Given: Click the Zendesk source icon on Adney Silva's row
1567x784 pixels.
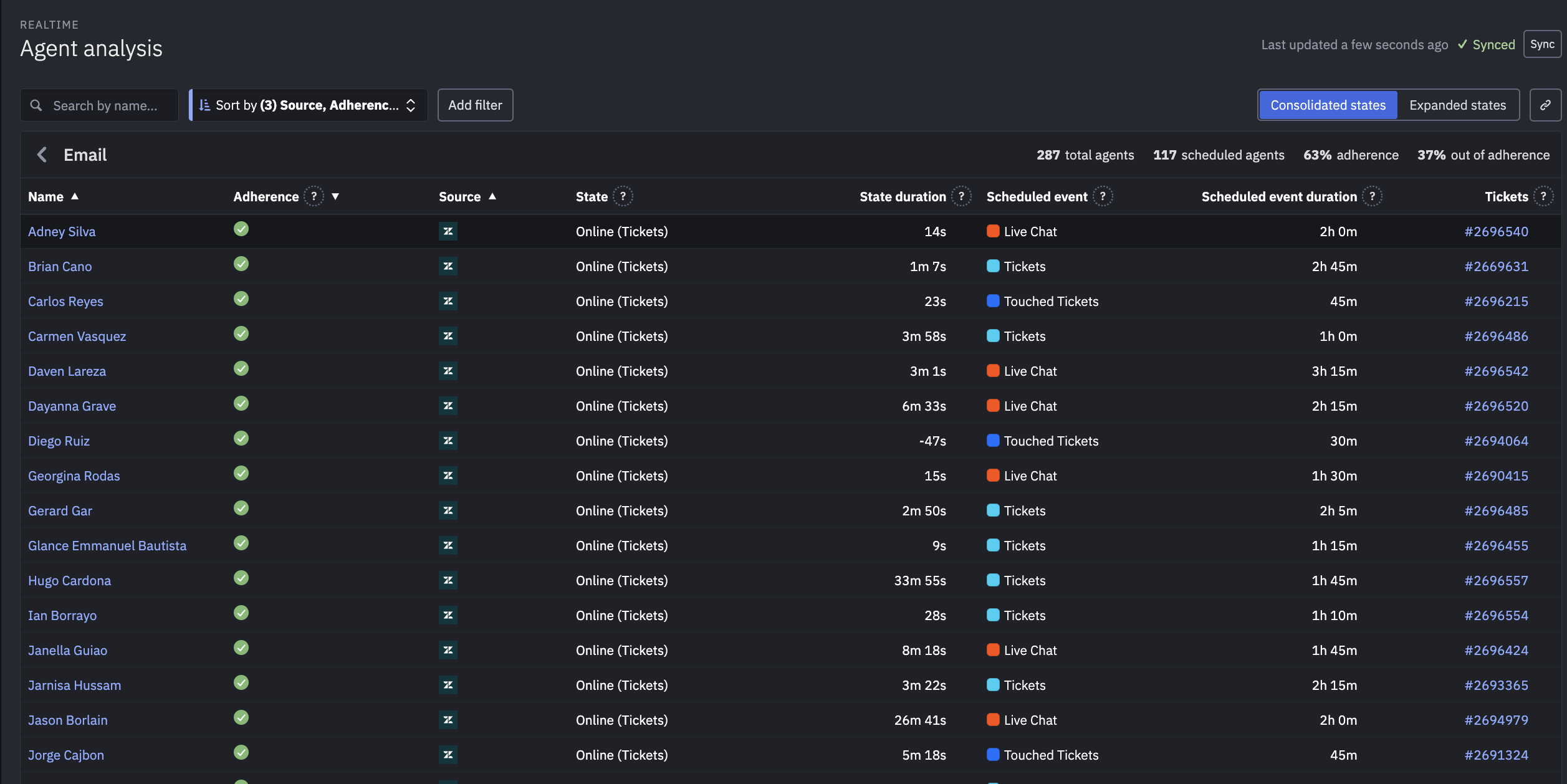Looking at the screenshot, I should [x=448, y=231].
